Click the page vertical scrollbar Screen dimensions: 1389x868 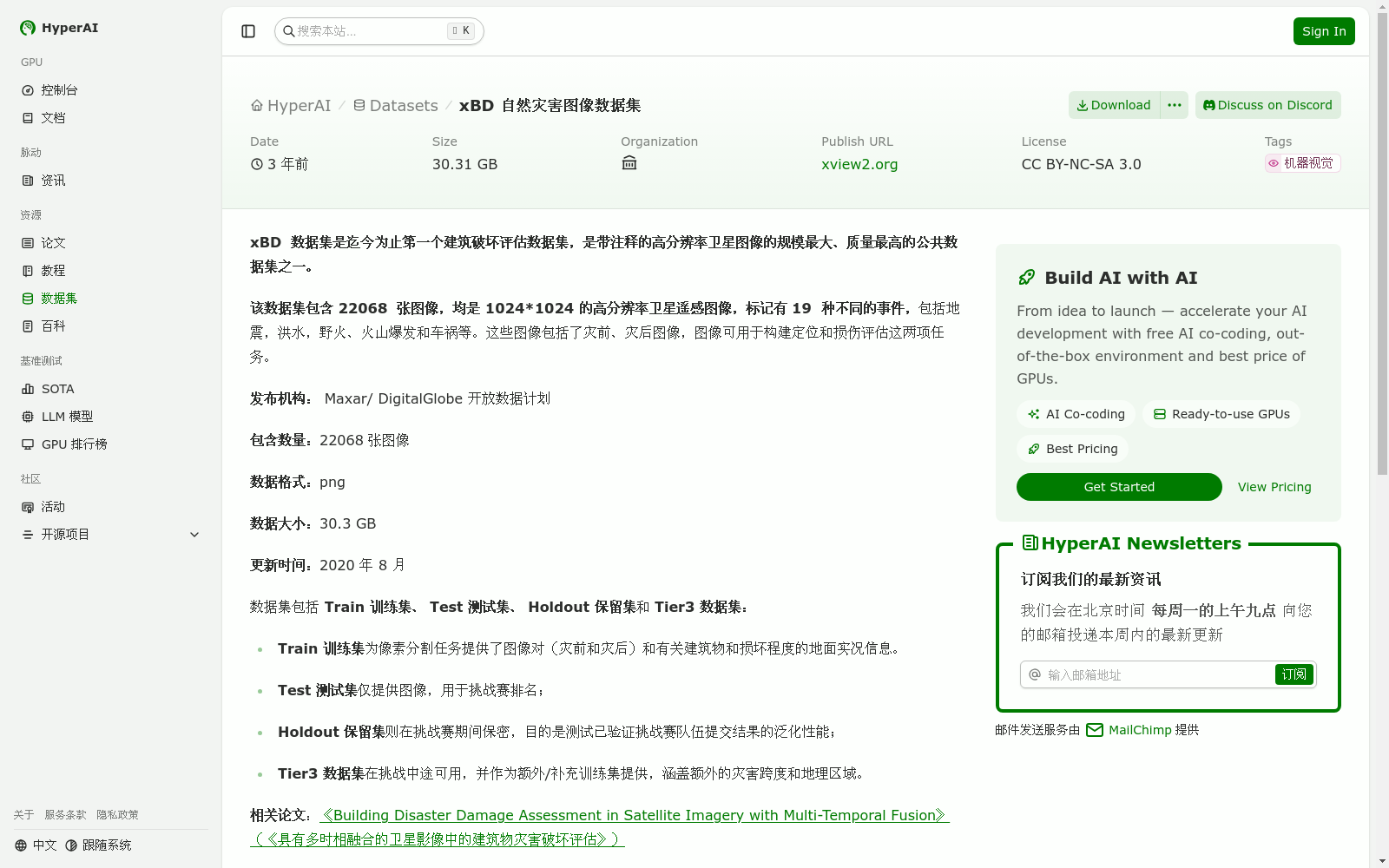click(x=1382, y=243)
